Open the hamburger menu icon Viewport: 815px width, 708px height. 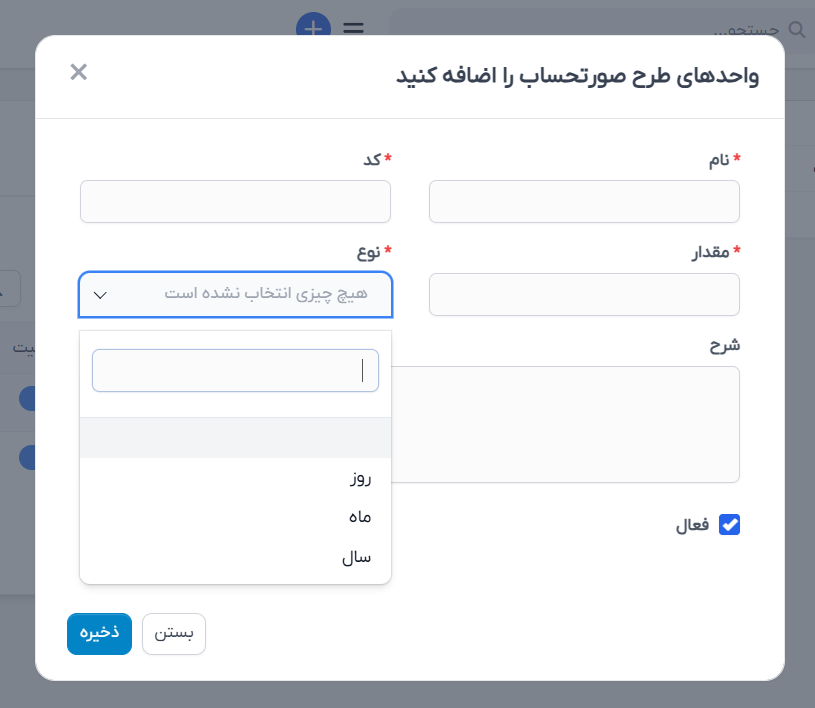coord(353,28)
